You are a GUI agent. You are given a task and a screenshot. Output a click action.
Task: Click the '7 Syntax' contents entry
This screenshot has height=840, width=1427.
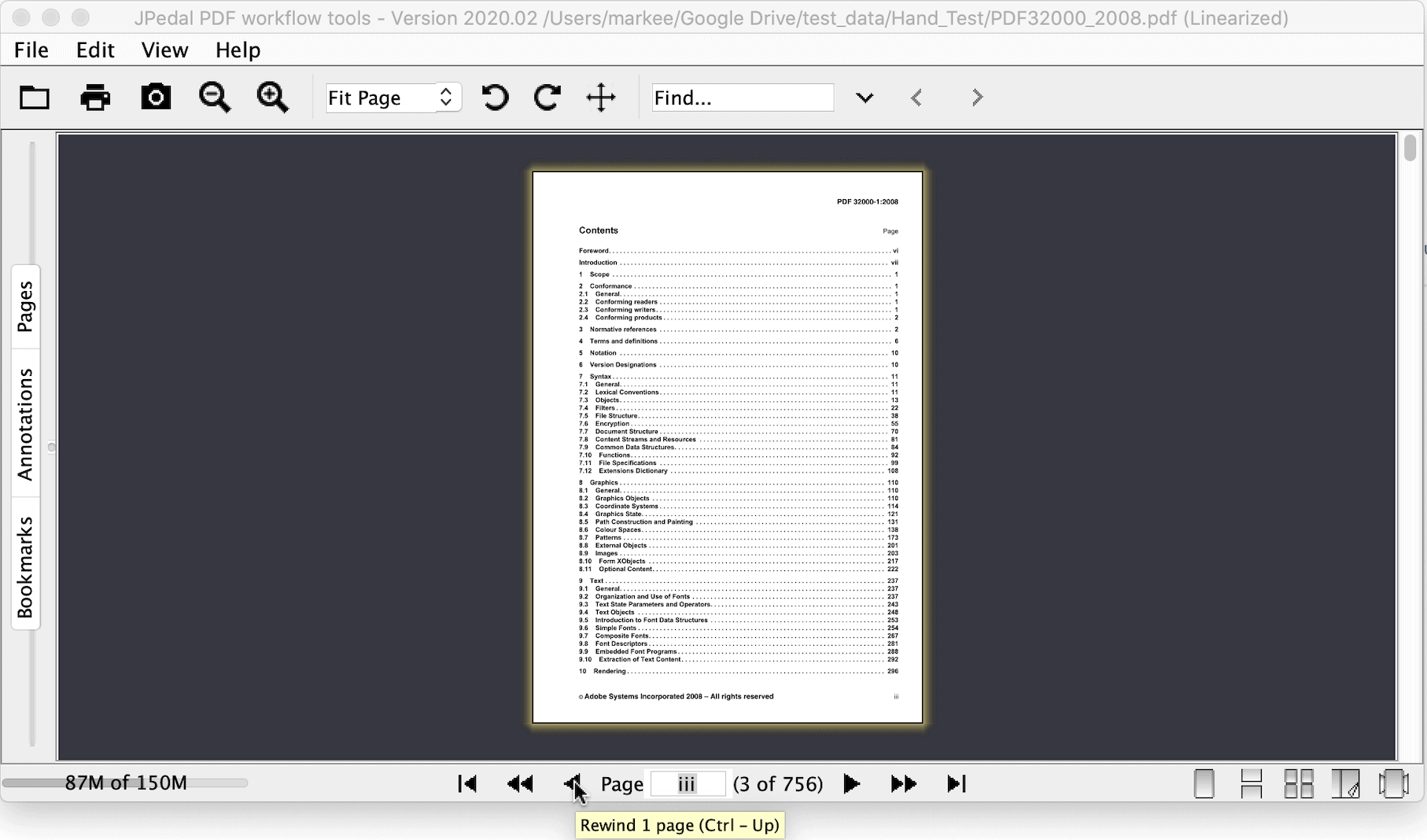[738, 377]
